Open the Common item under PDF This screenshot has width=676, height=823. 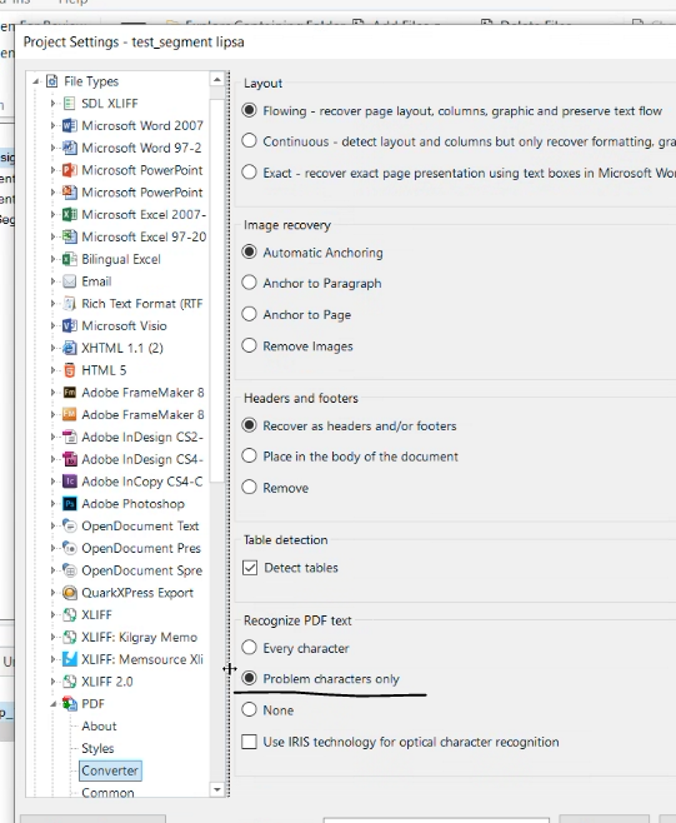click(108, 792)
